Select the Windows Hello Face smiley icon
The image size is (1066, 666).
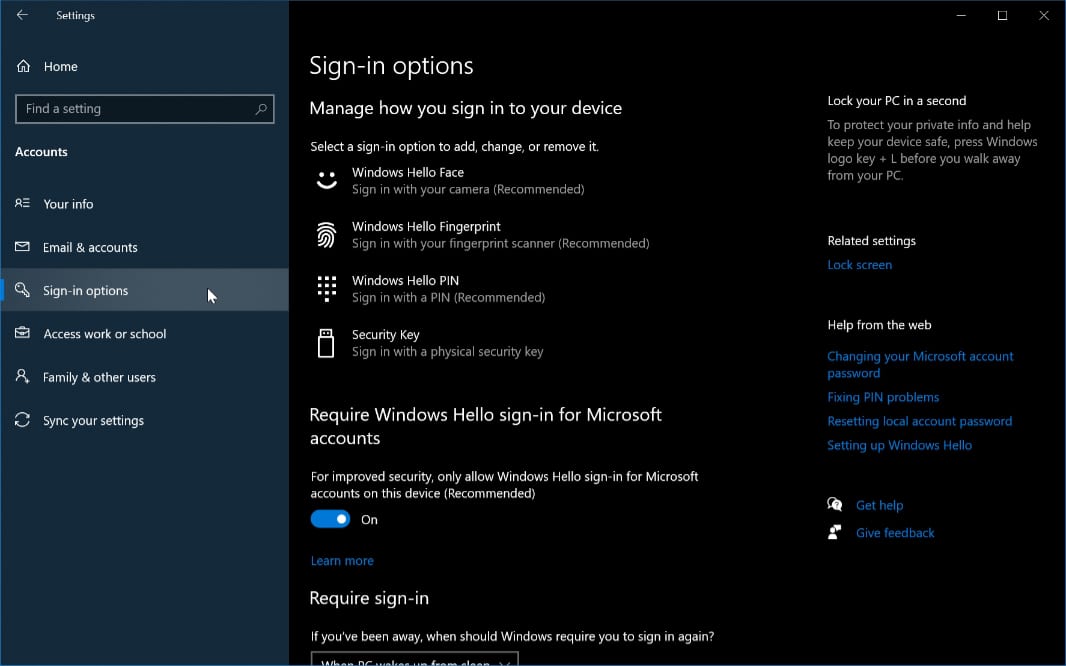[326, 180]
